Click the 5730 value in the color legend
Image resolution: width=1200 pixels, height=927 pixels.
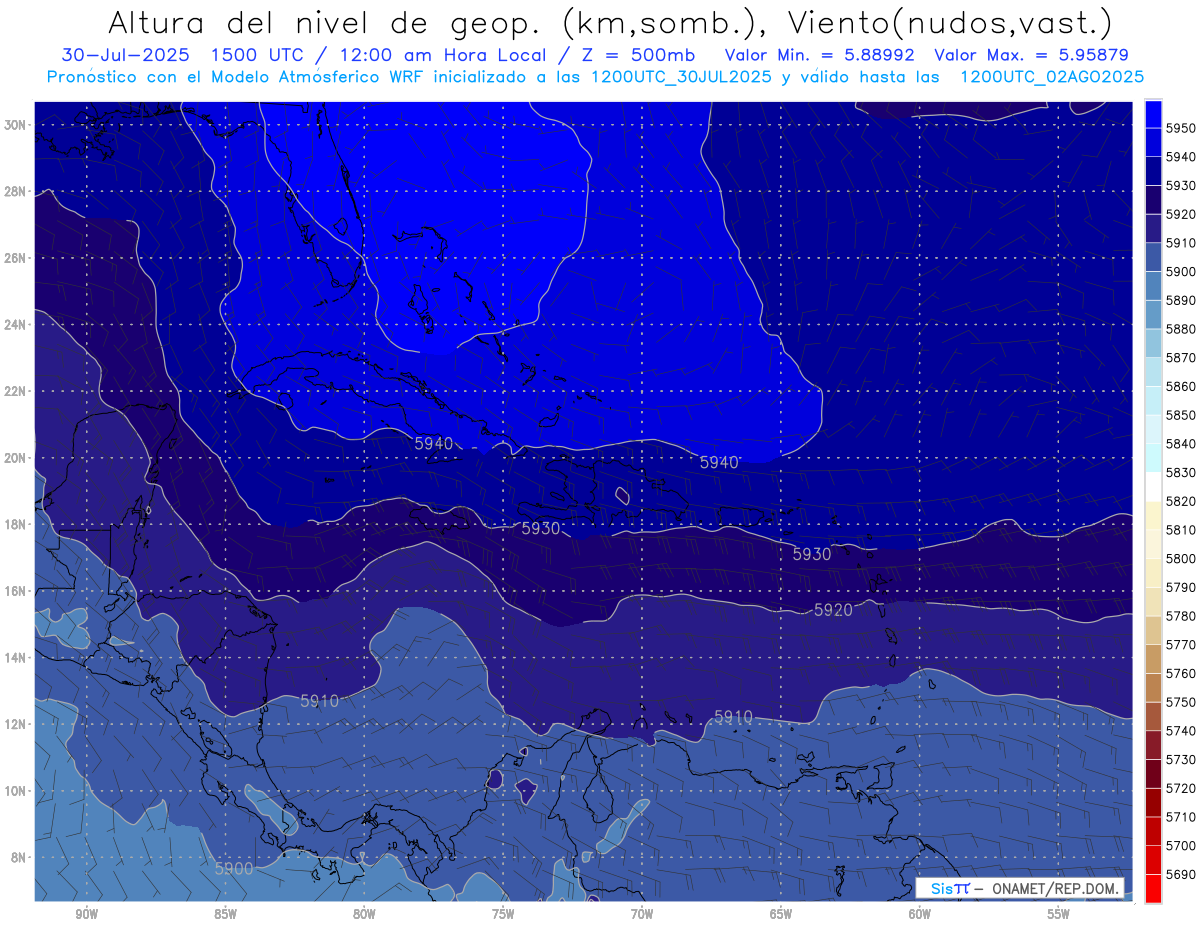click(1181, 760)
